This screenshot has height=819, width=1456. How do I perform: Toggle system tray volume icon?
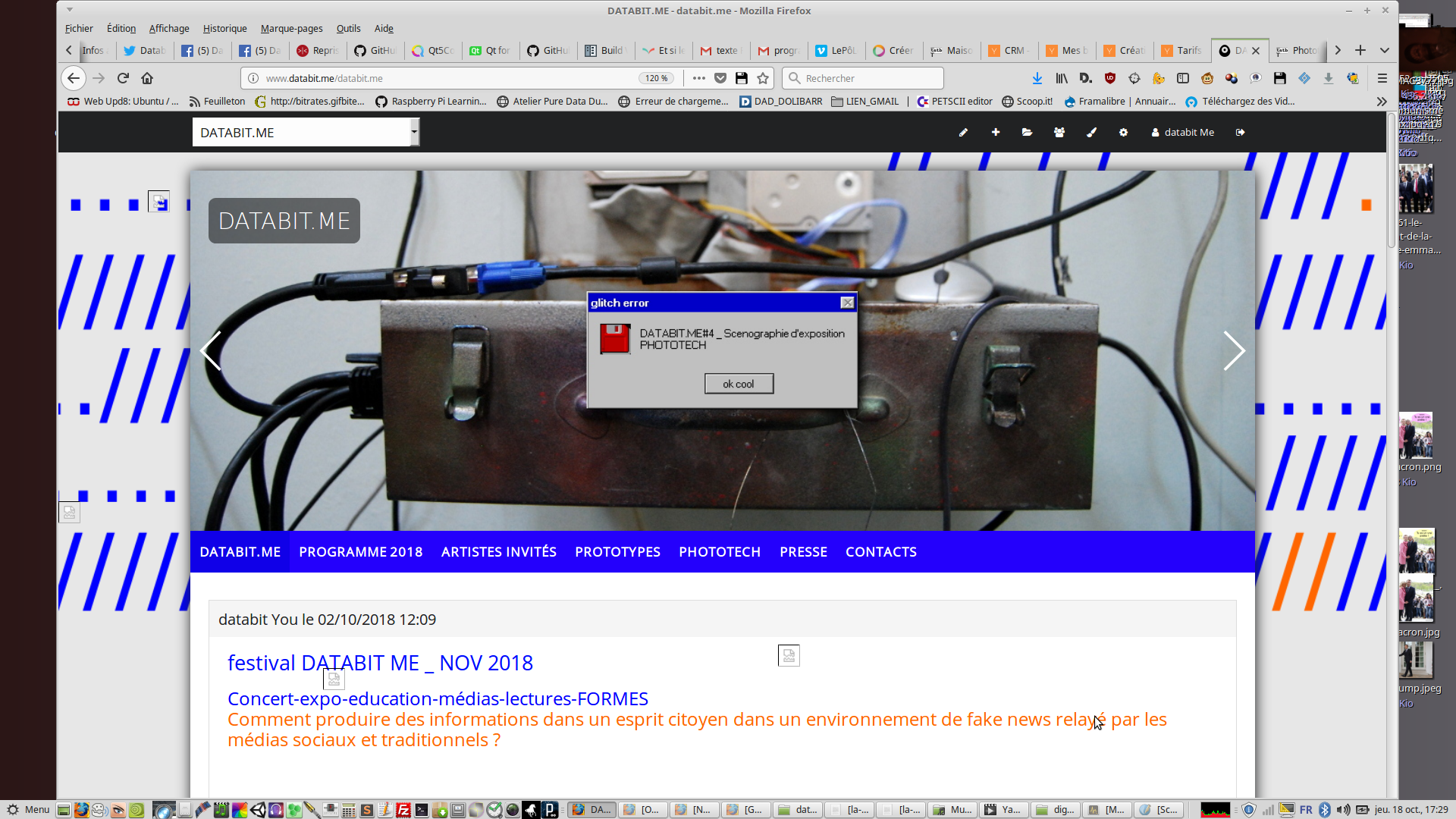pyautogui.click(x=1343, y=809)
